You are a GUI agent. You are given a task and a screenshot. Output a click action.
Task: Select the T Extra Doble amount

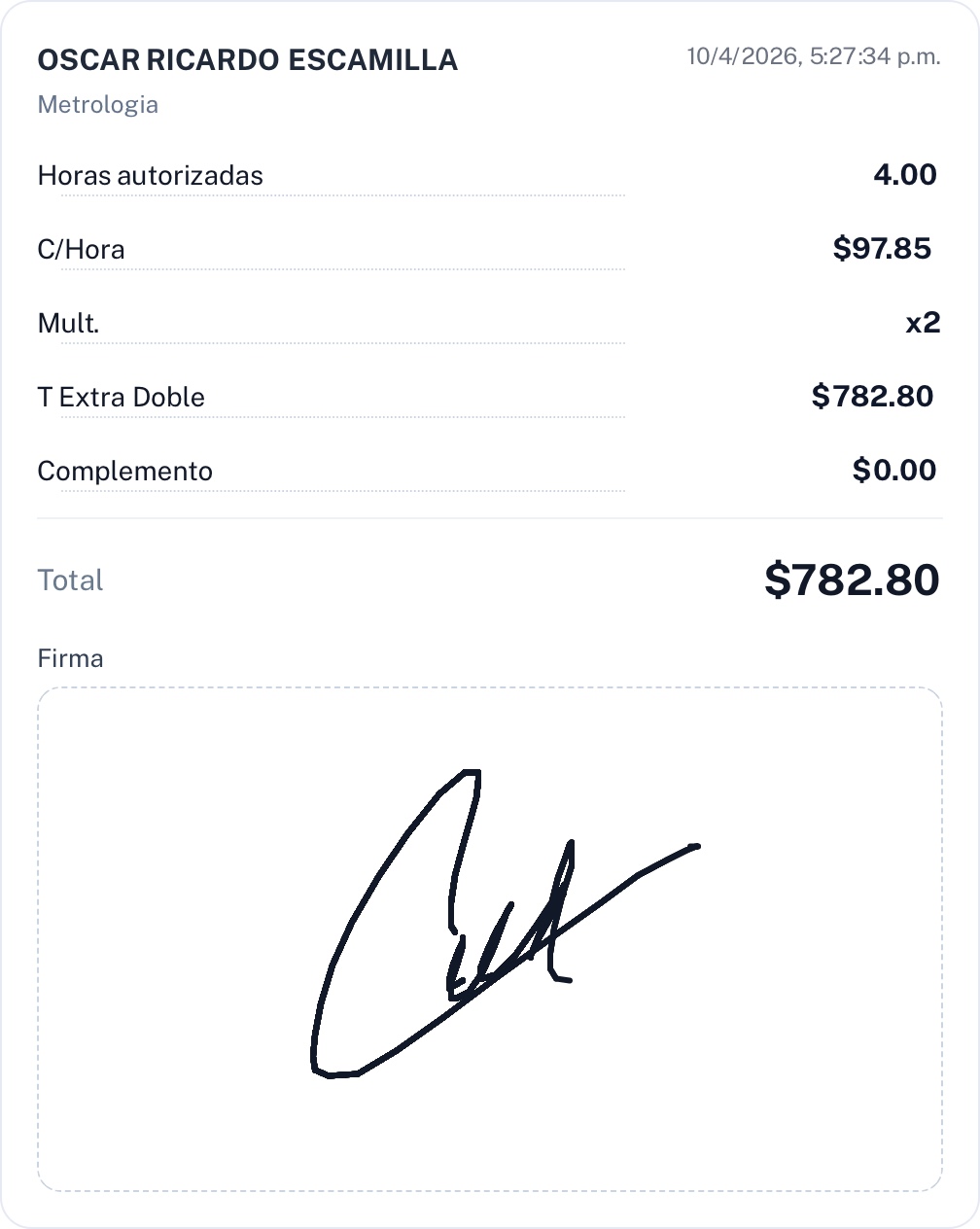872,397
